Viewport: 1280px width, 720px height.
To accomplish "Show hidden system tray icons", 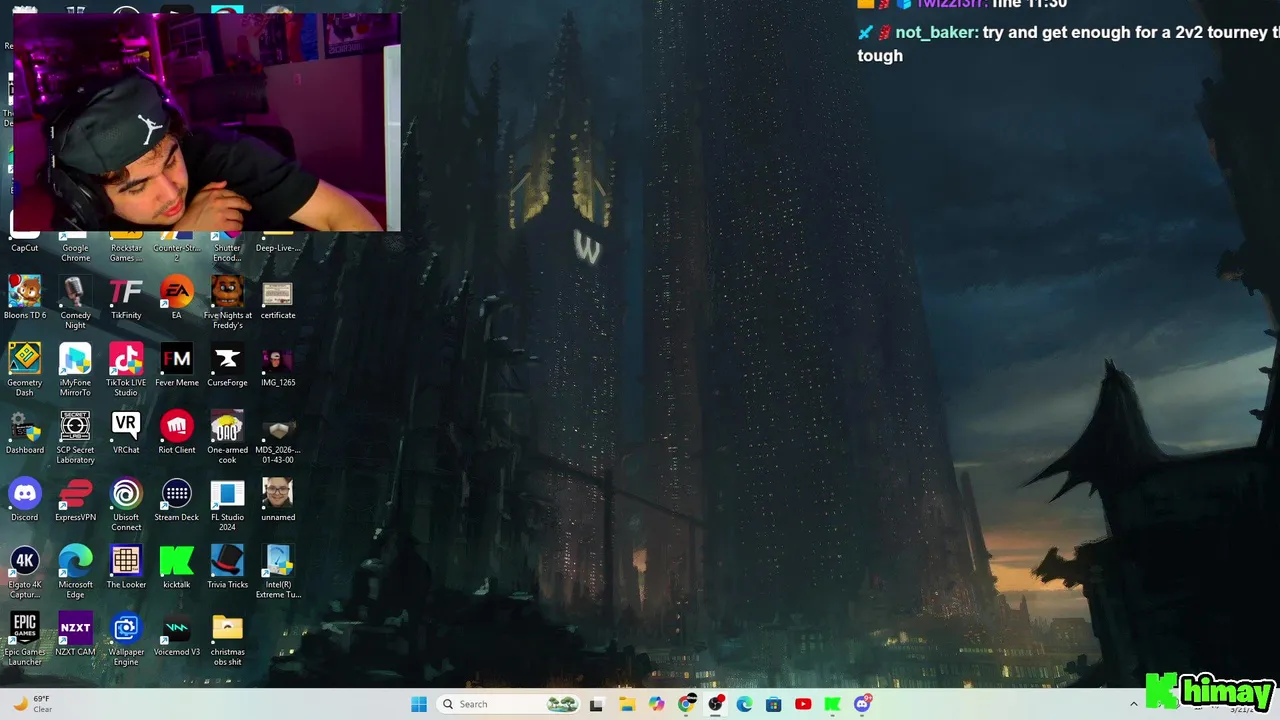I will coord(1133,704).
